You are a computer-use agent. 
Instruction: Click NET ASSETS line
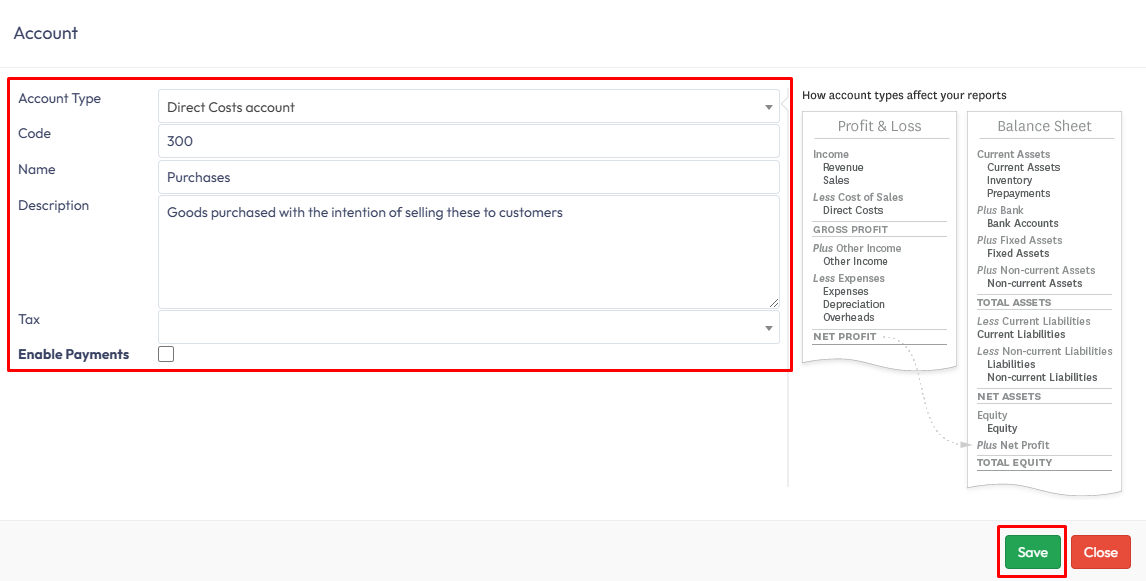point(1009,397)
